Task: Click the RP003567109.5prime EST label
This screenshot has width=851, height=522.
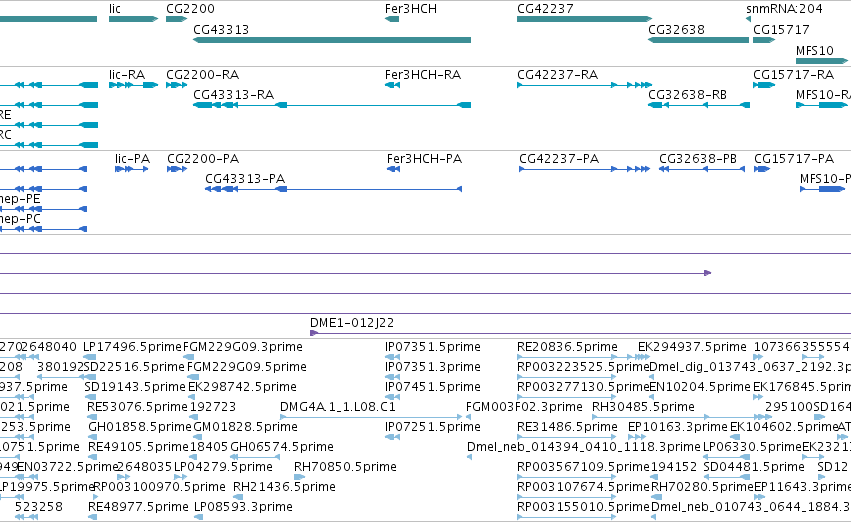Action: click(583, 467)
